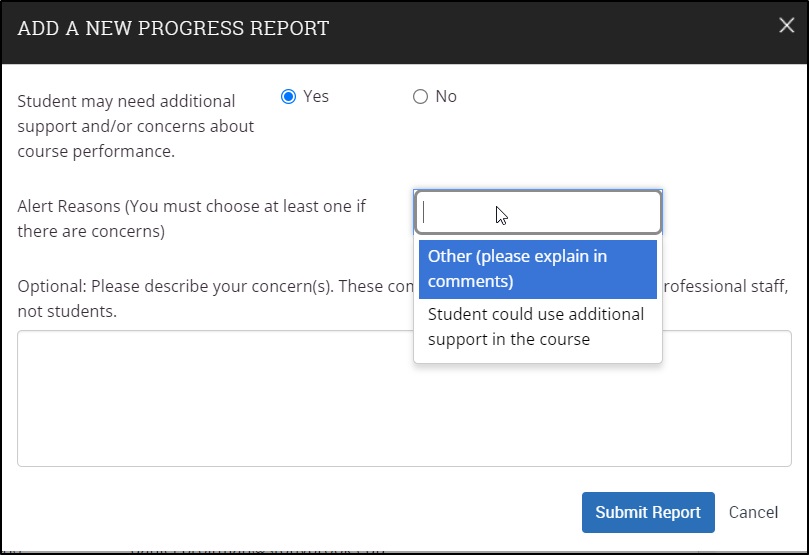This screenshot has height=555, width=809.
Task: Choose 'Student could use additional support' option
Action: click(x=537, y=327)
